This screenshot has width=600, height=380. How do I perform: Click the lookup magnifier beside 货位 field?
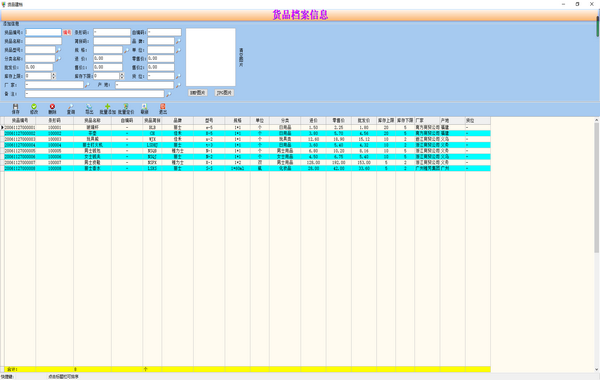pyautogui.click(x=178, y=76)
